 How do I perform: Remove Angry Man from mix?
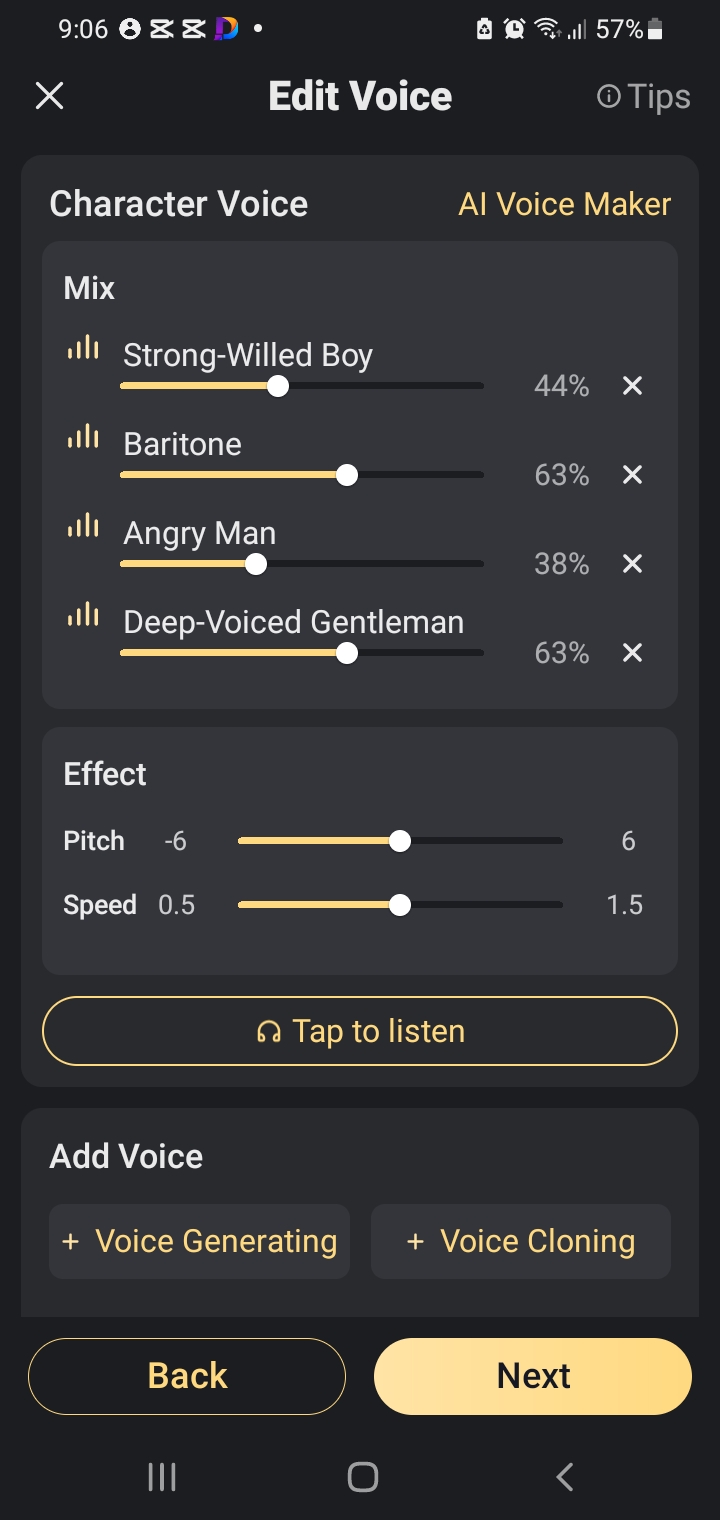pyautogui.click(x=632, y=564)
